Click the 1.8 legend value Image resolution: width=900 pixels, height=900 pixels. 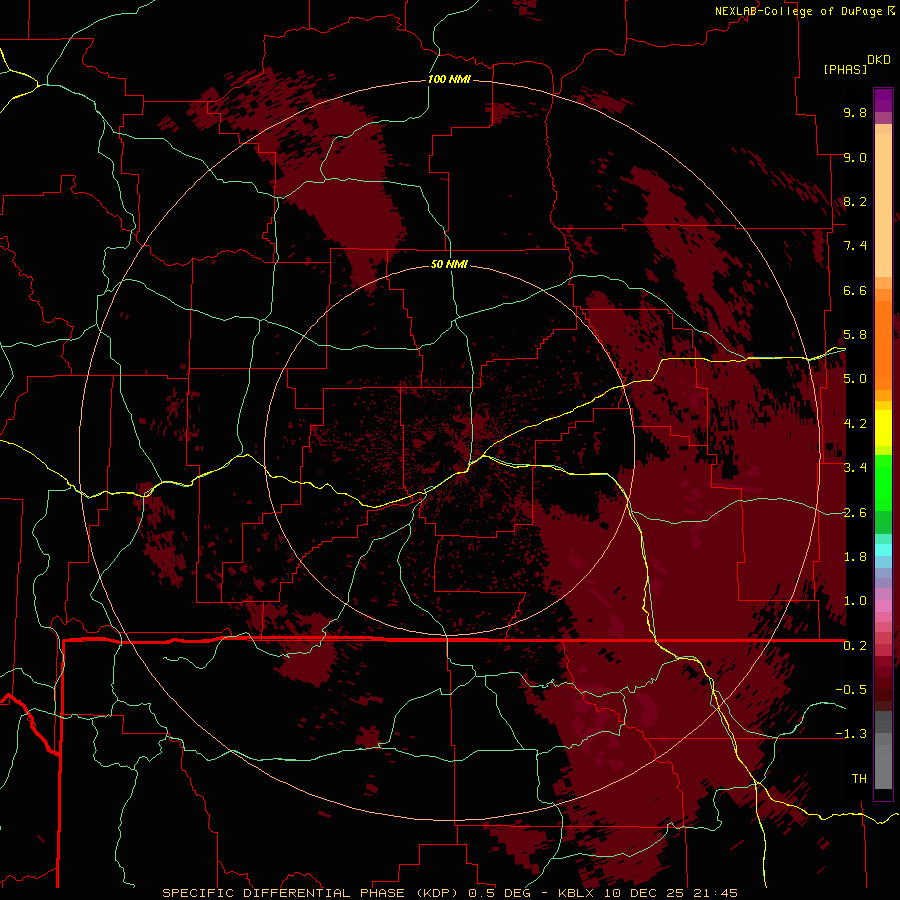coord(855,557)
